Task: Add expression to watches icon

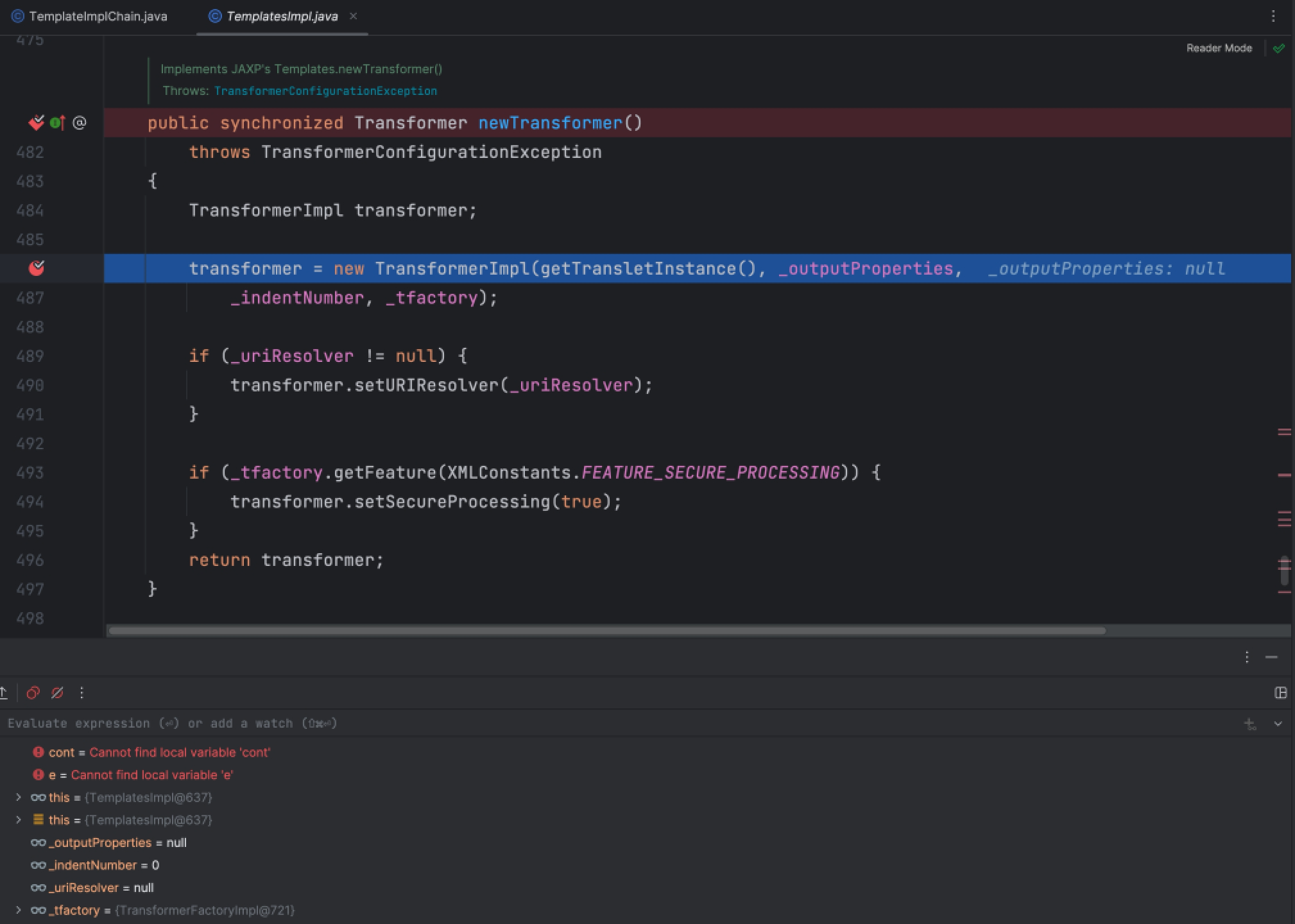Action: [1249, 724]
